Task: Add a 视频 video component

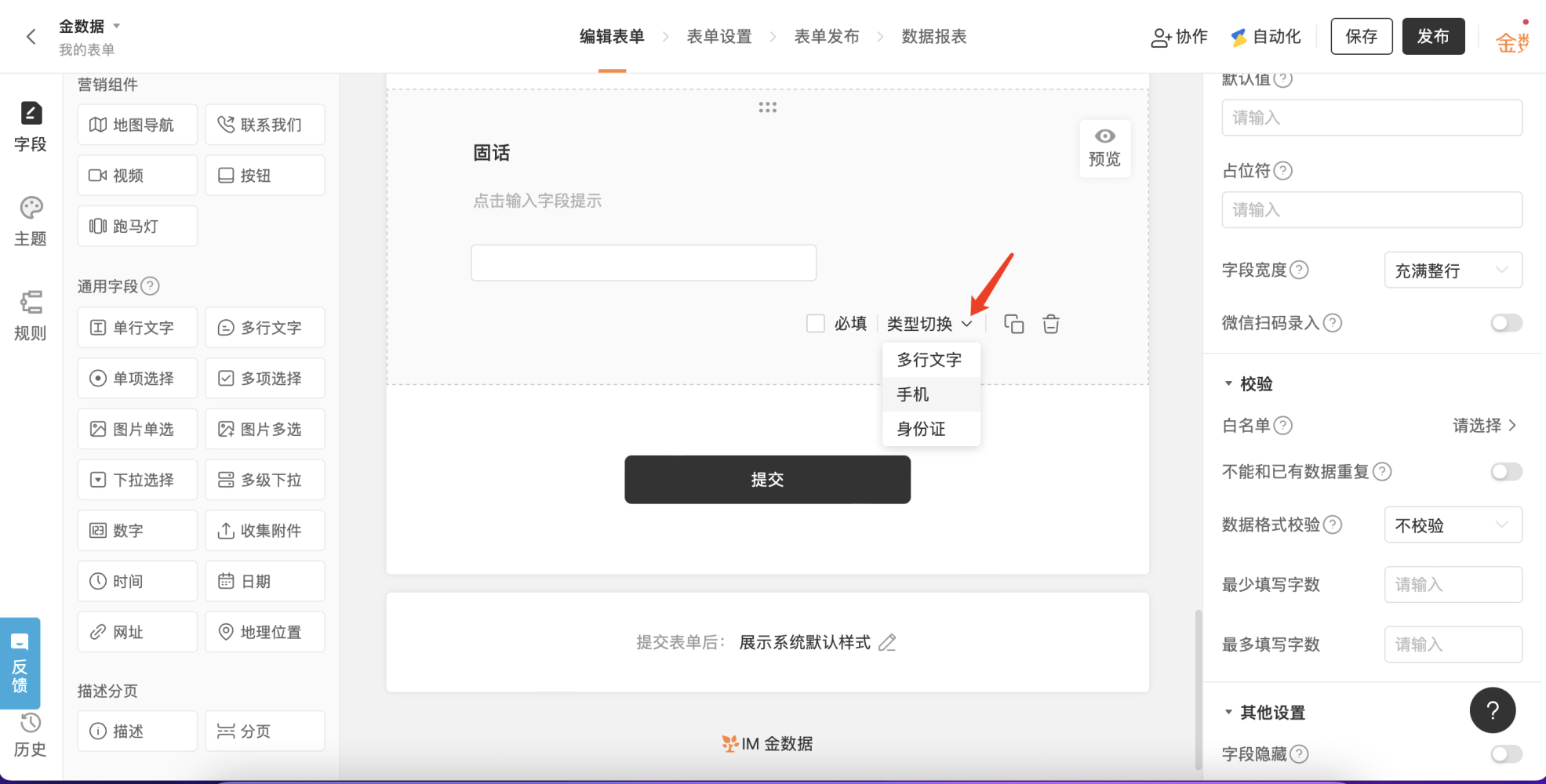Action: pyautogui.click(x=137, y=176)
